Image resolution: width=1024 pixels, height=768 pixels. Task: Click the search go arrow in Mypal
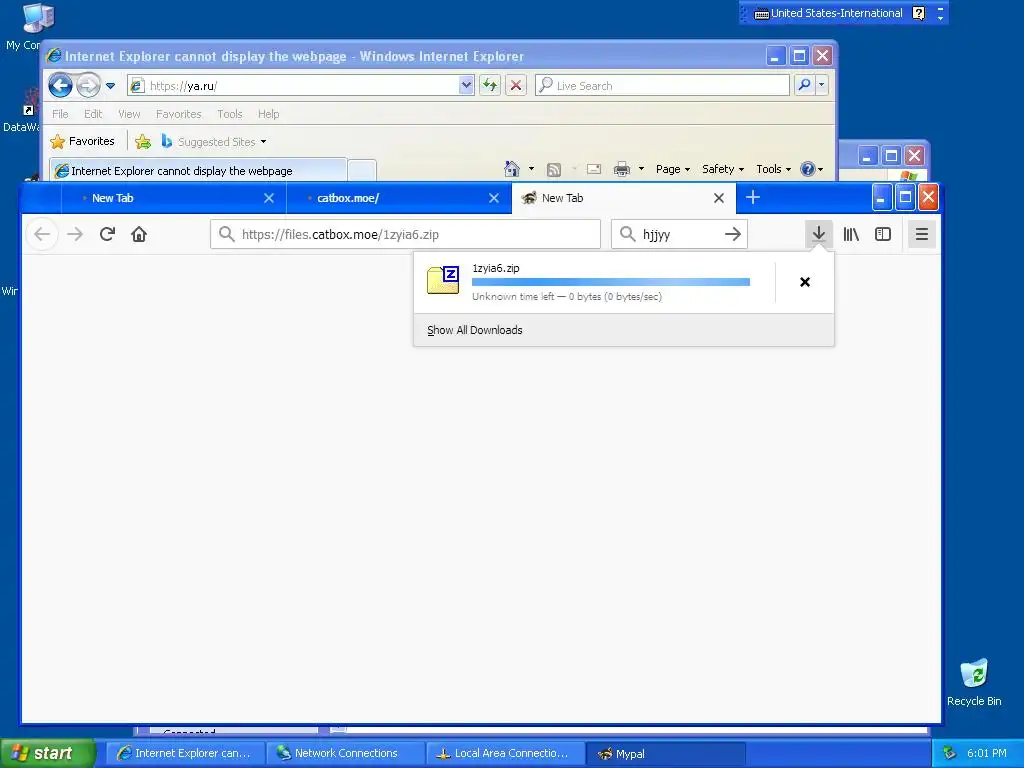tap(733, 234)
